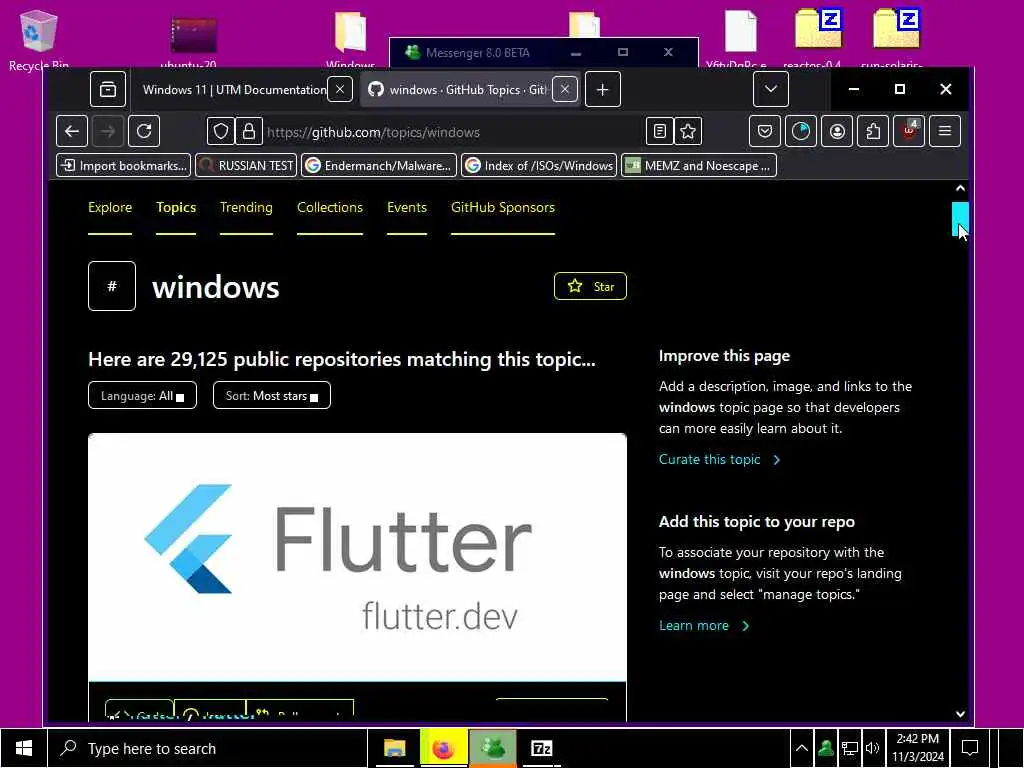Toggle reader view in address bar
The width and height of the screenshot is (1024, 768).
click(660, 132)
